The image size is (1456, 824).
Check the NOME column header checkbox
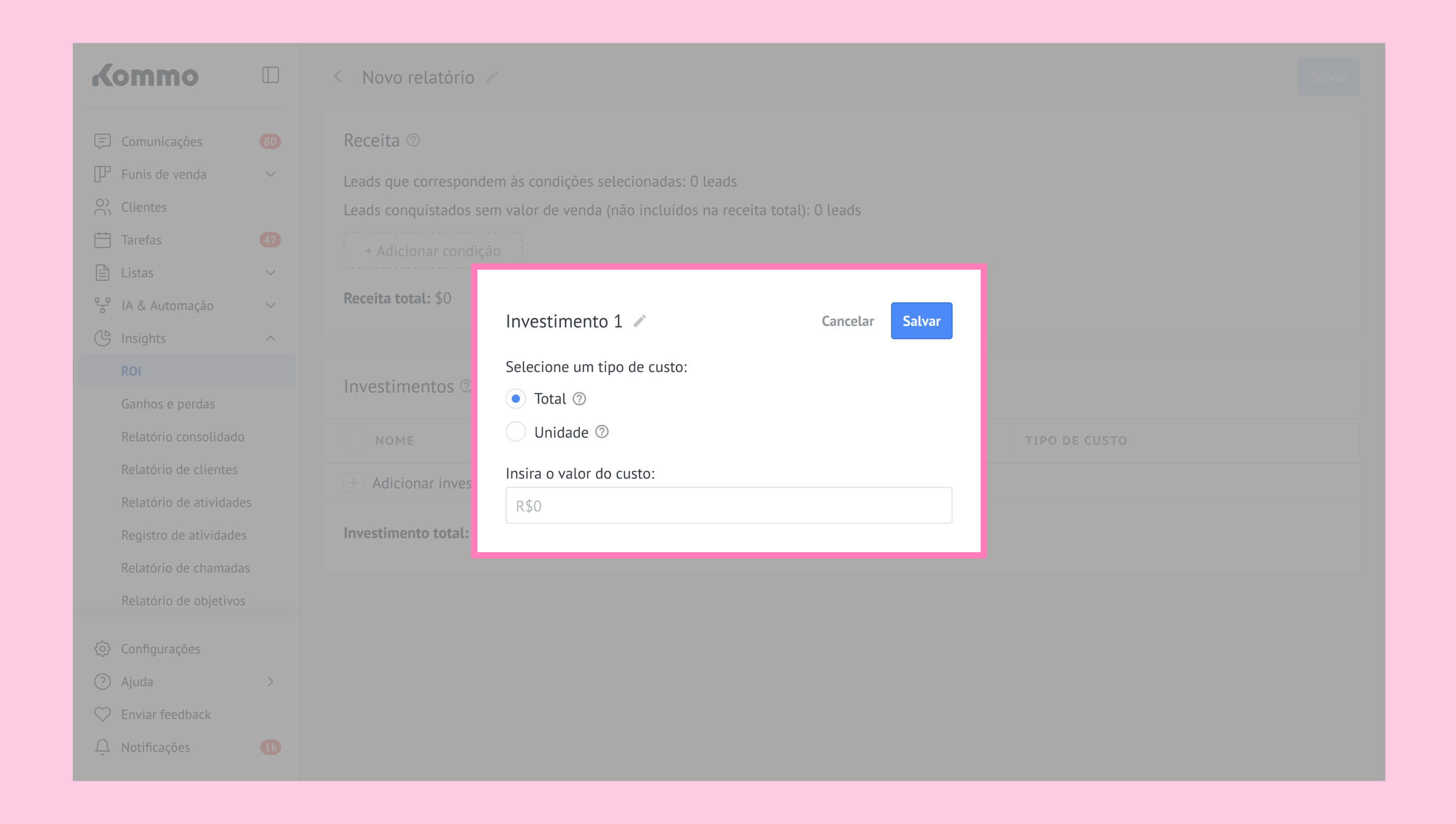(354, 440)
